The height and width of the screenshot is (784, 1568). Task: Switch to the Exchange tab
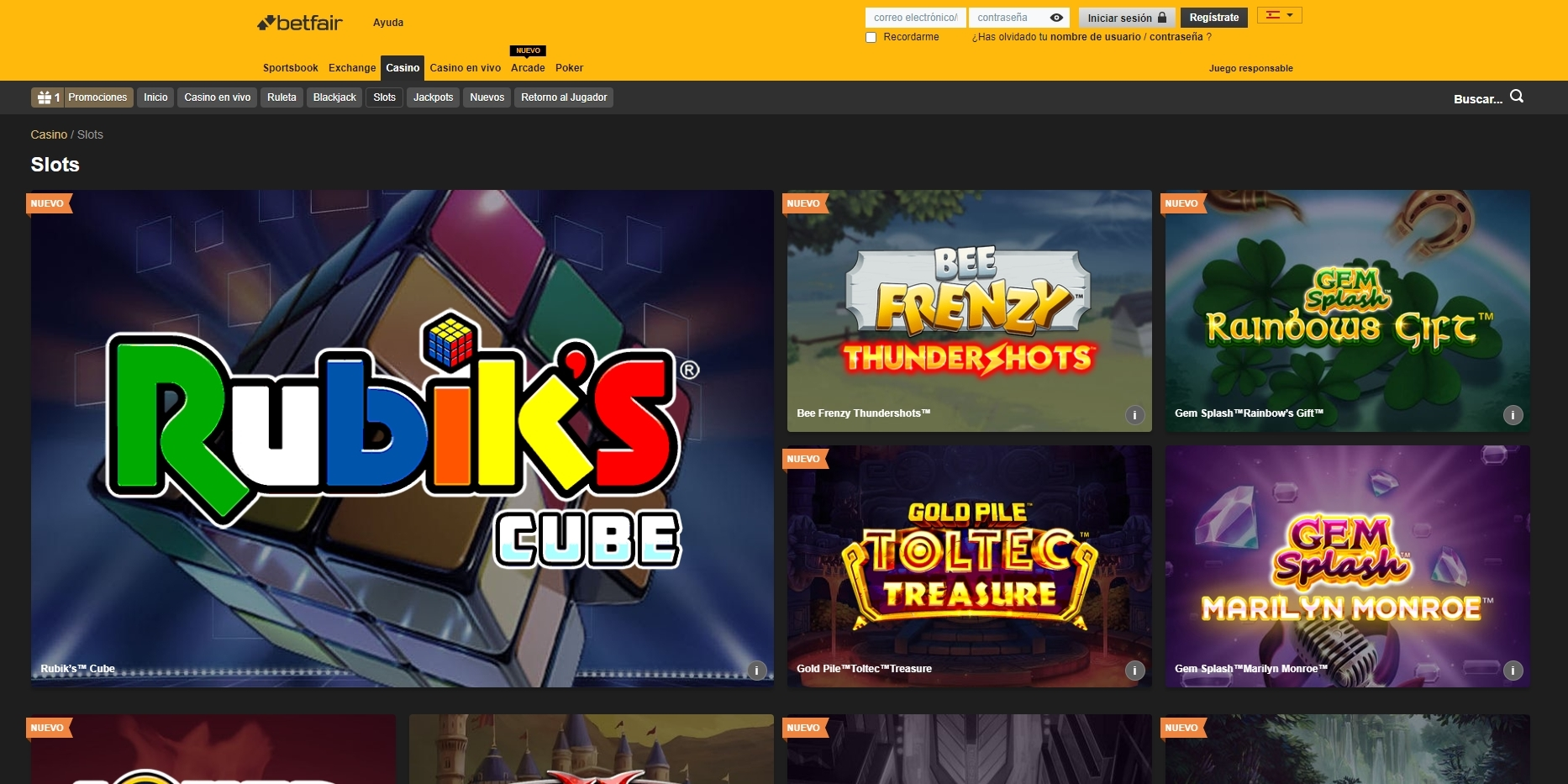point(352,68)
